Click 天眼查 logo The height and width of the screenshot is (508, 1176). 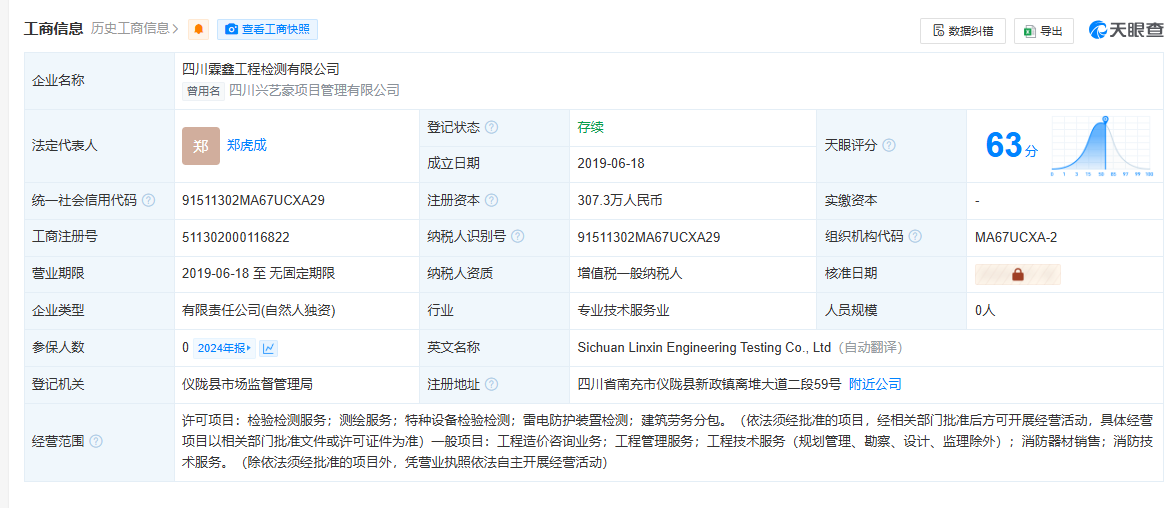[1126, 30]
